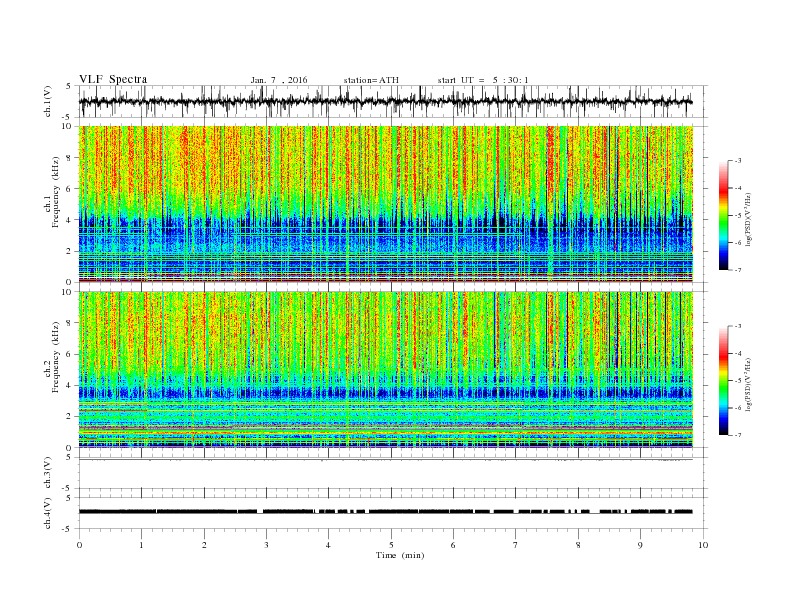792x612 pixels.
Task: Click the "VLF Spectra" plot title
Action: point(113,79)
